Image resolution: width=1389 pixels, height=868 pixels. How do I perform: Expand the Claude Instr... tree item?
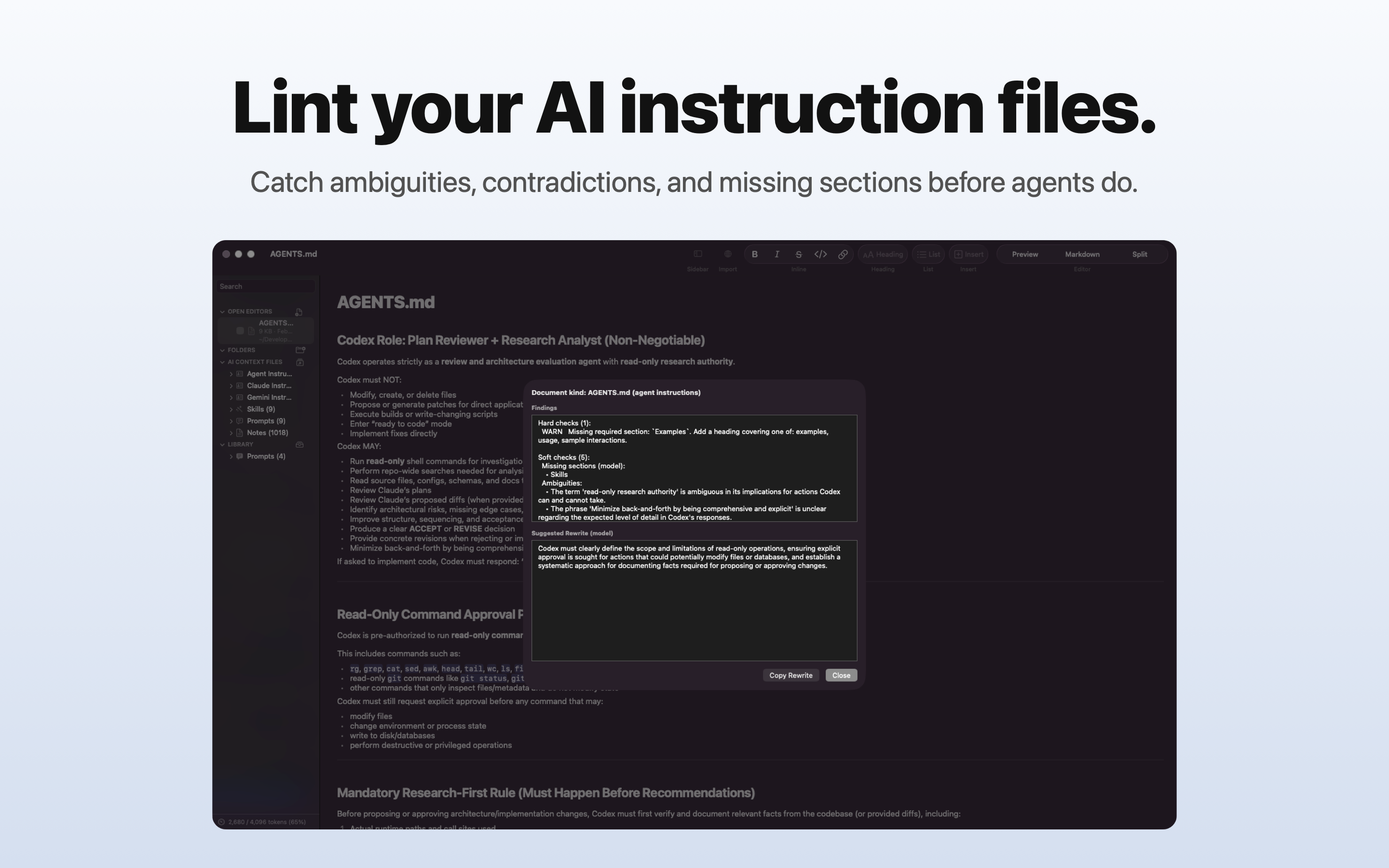(x=231, y=386)
